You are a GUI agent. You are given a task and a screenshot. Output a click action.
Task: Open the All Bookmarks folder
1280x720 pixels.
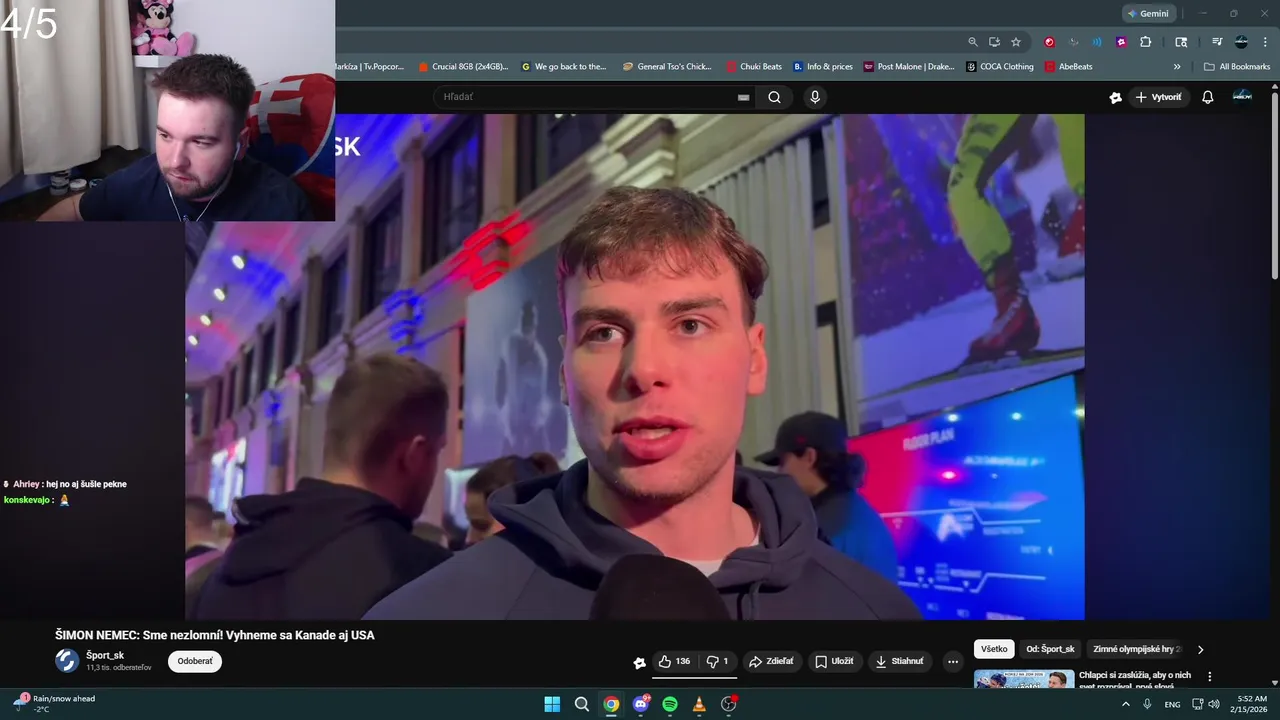(1237, 67)
